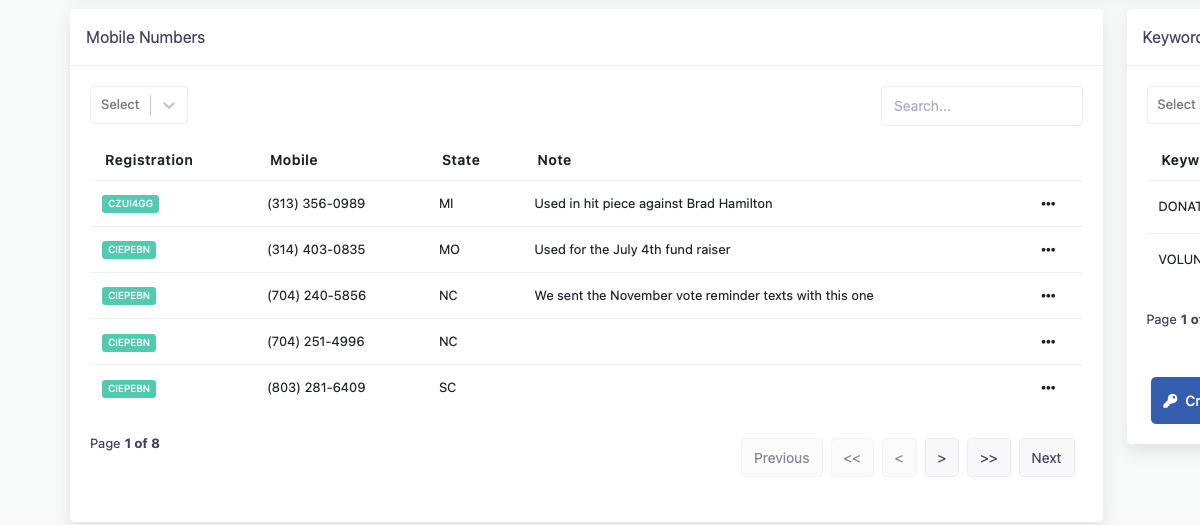Click the CZUI4GG registration badge
The height and width of the screenshot is (525, 1200).
[130, 204]
